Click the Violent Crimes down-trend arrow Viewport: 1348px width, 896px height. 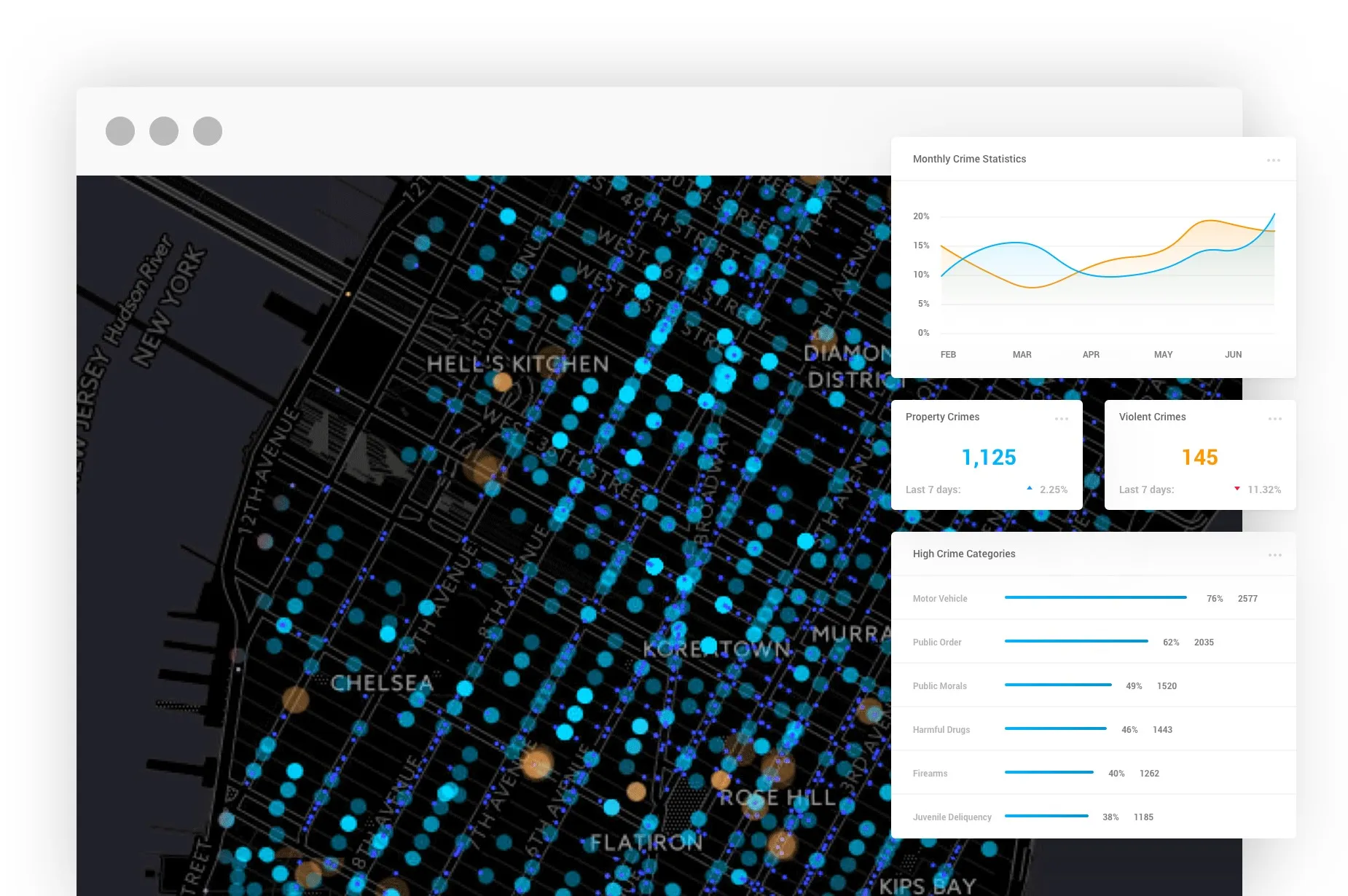click(x=1237, y=489)
